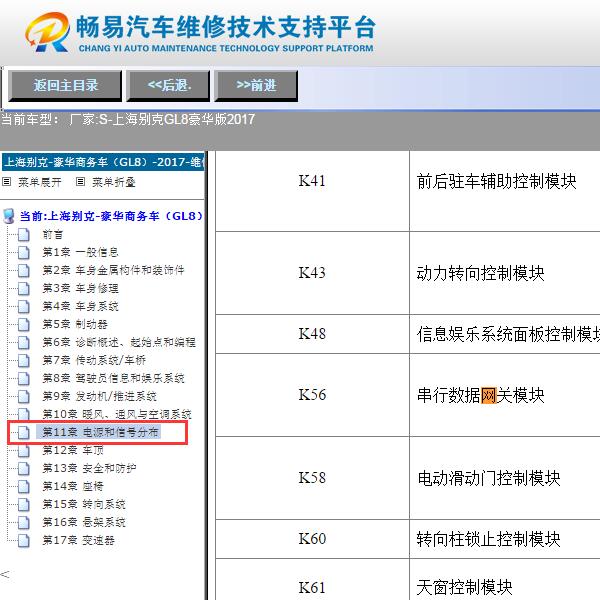
Task: Open 第10章 暖风、通风与空调系统
Action: (117, 414)
